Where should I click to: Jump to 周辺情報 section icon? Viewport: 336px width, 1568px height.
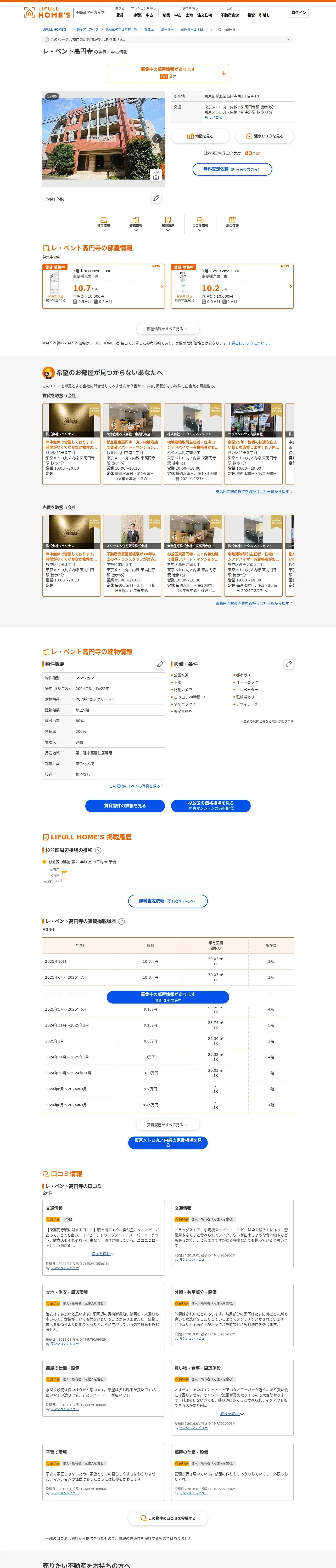point(232,220)
